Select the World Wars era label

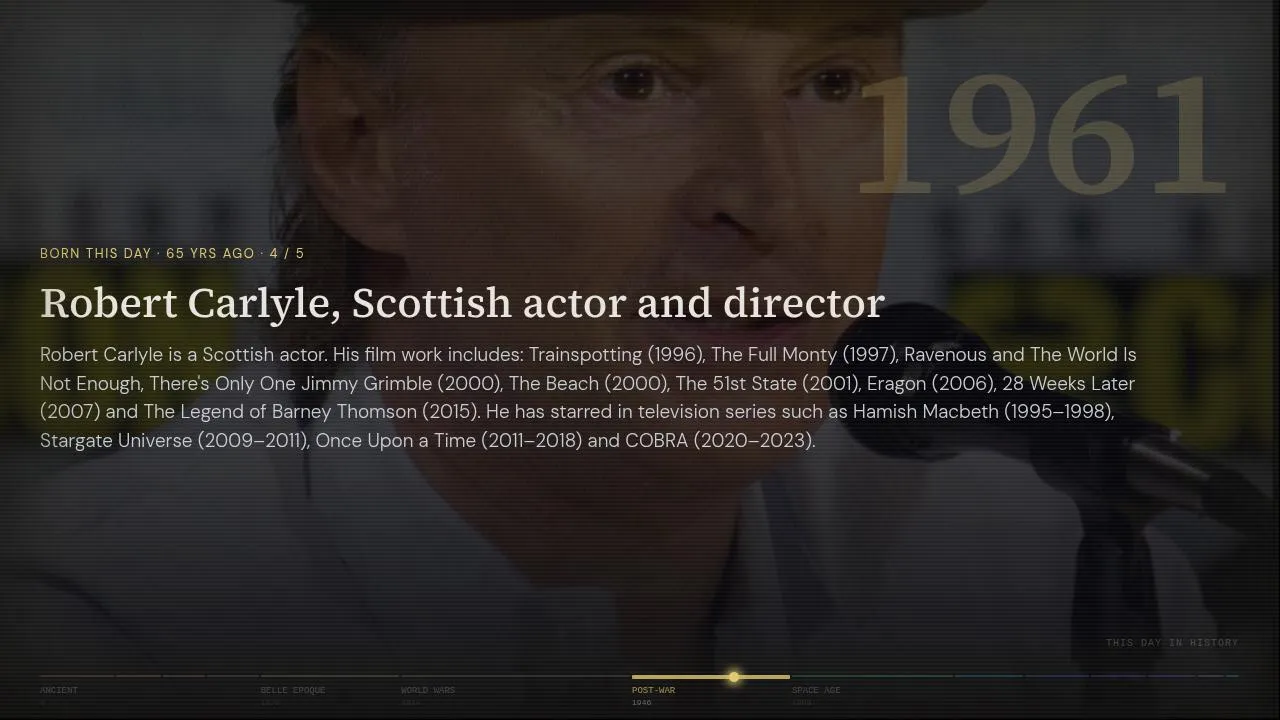click(428, 690)
